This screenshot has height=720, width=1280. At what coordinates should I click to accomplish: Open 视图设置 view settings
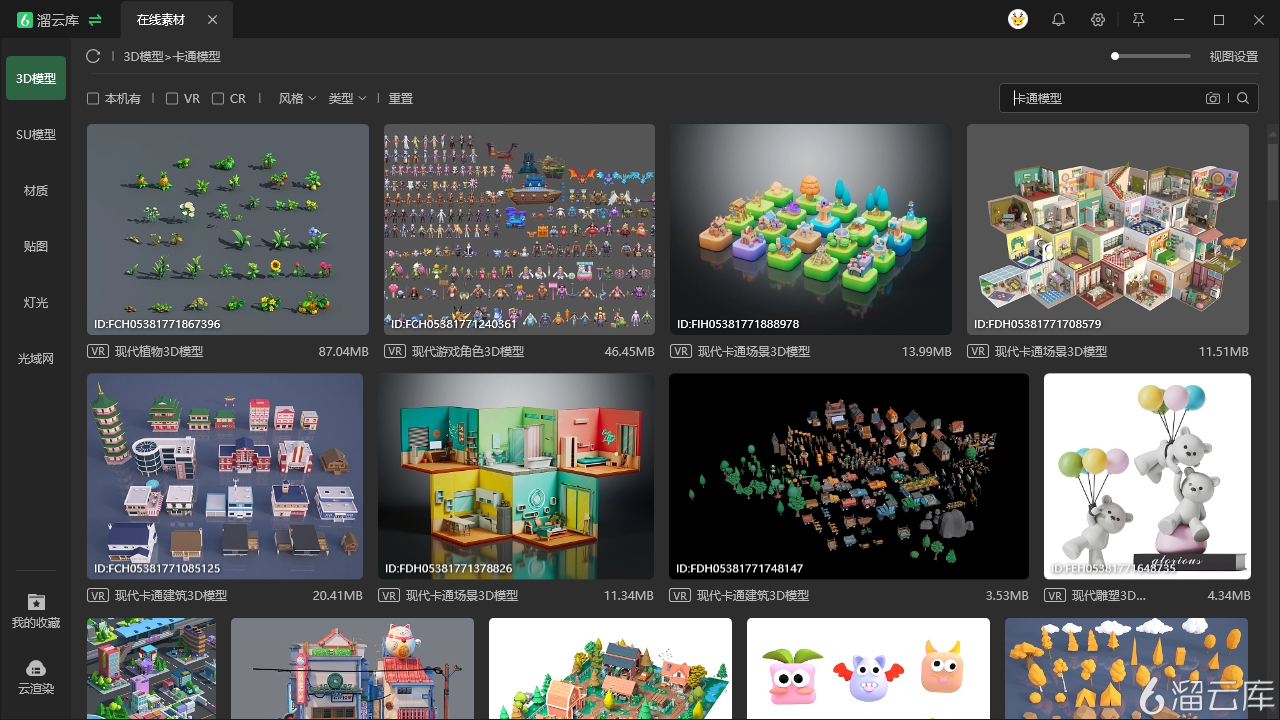[1233, 57]
